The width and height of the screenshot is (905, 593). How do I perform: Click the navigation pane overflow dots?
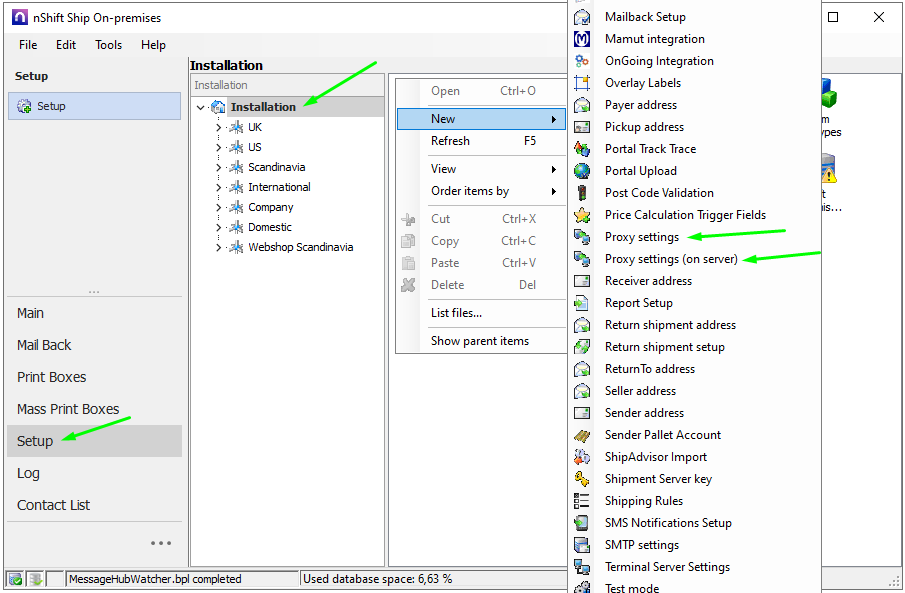pos(161,543)
